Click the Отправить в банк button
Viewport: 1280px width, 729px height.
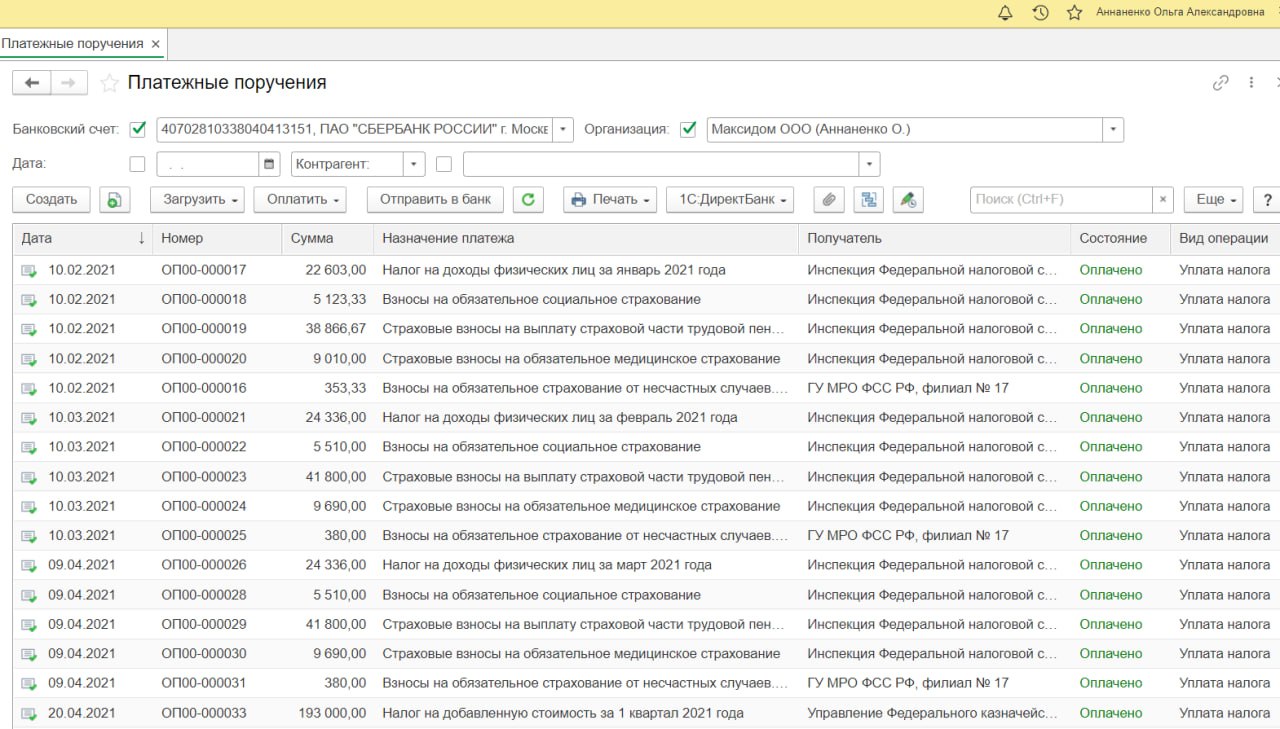pos(435,199)
